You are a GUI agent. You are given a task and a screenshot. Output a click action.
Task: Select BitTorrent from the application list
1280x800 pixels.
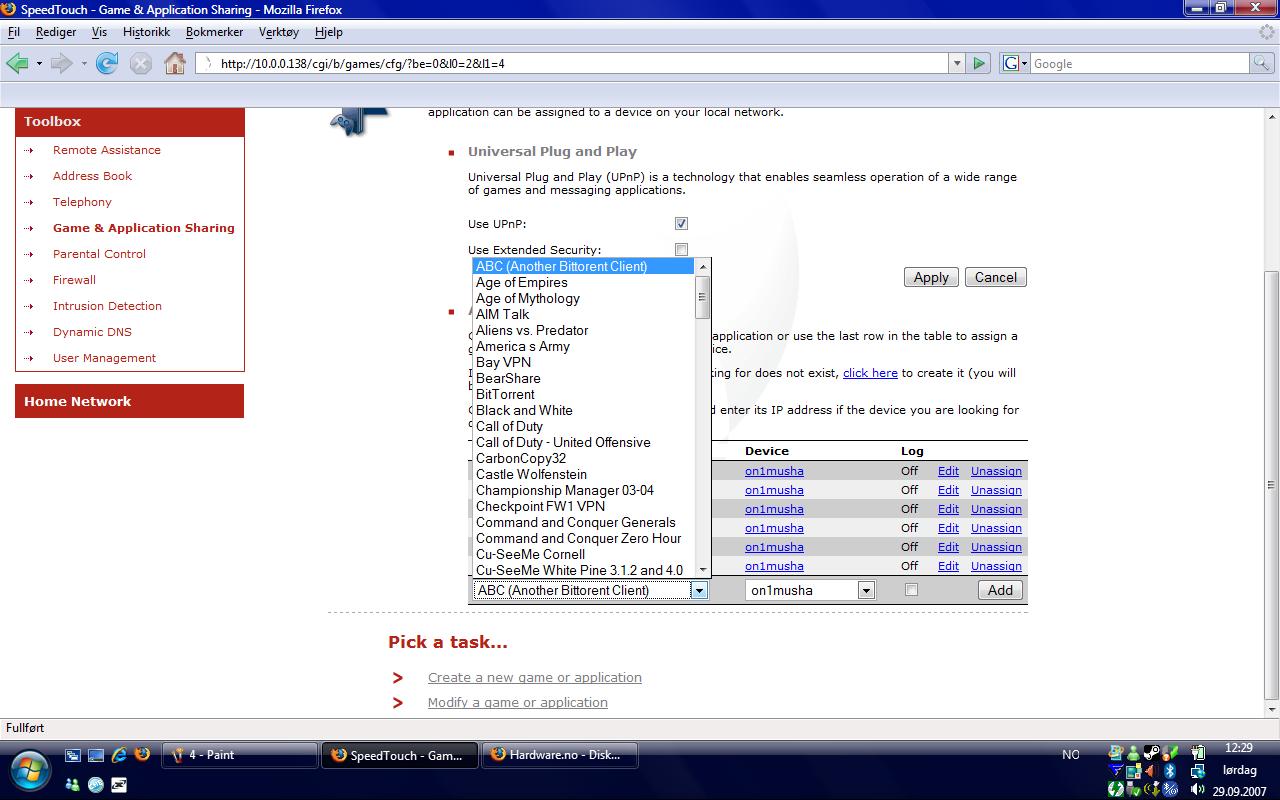point(584,394)
